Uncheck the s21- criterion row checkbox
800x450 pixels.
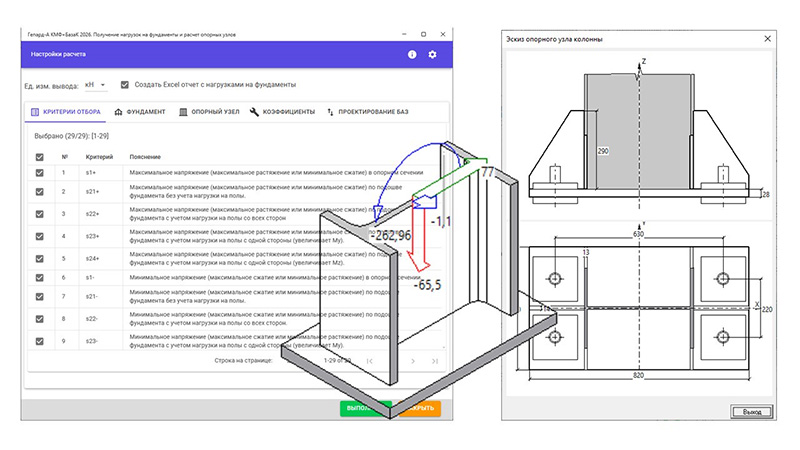(x=39, y=297)
